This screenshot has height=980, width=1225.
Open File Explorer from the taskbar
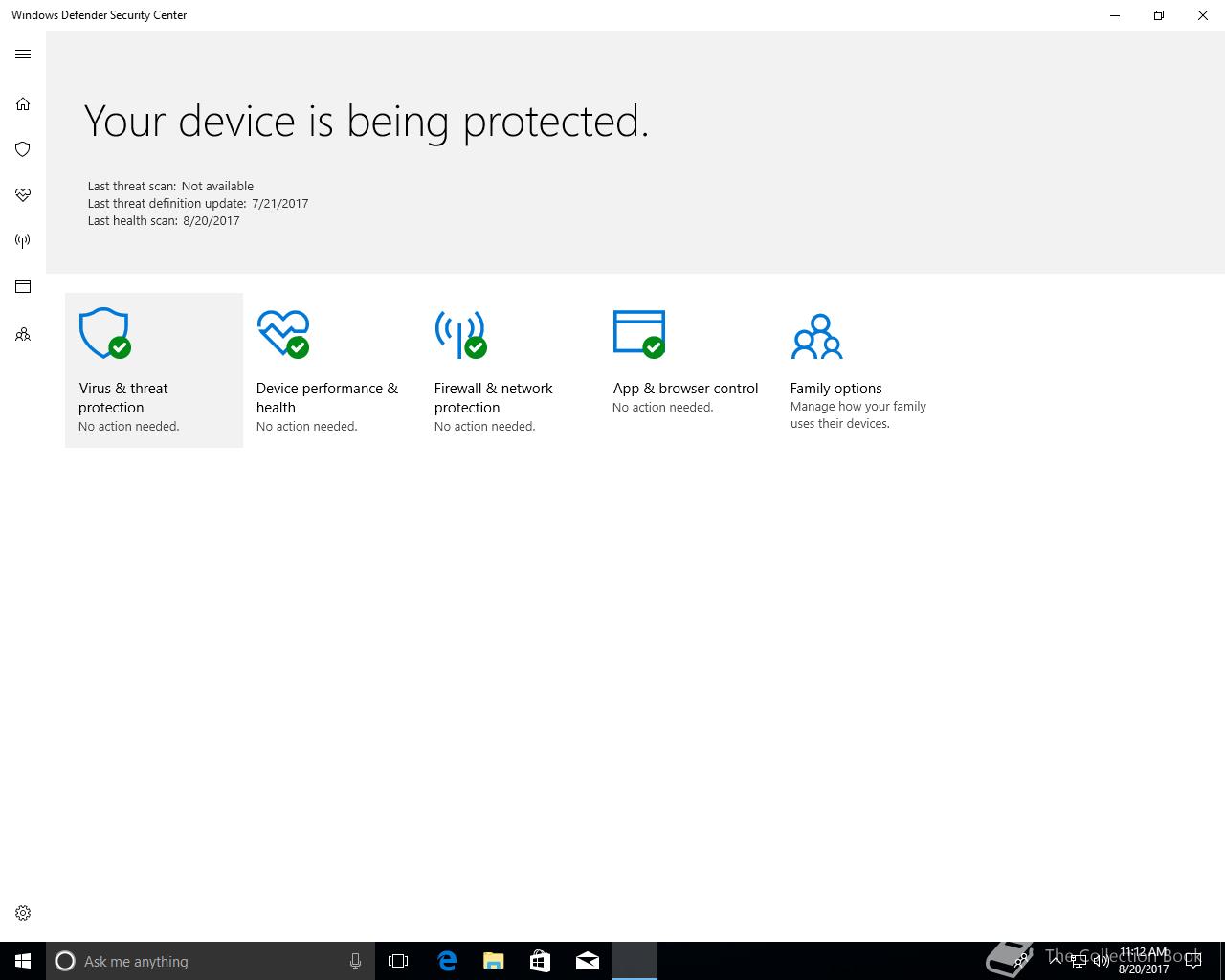click(x=493, y=961)
